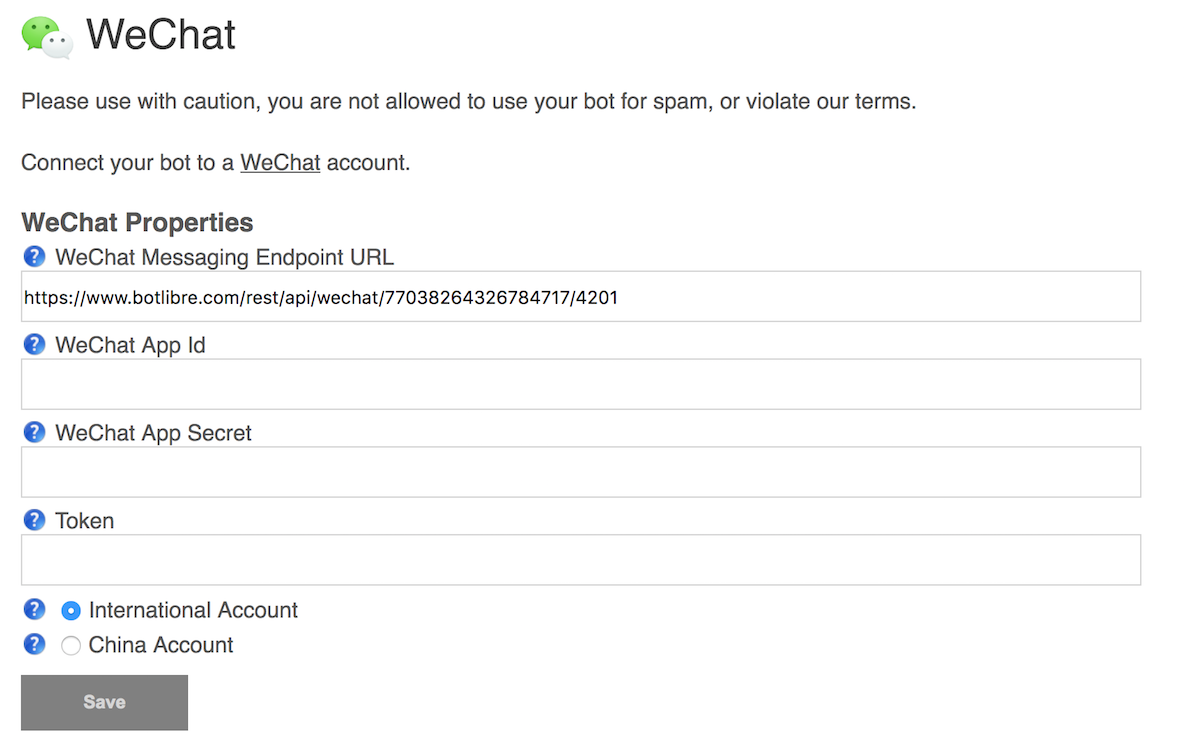Open help icon for International Account
Image resolution: width=1200 pixels, height=746 pixels.
34,609
